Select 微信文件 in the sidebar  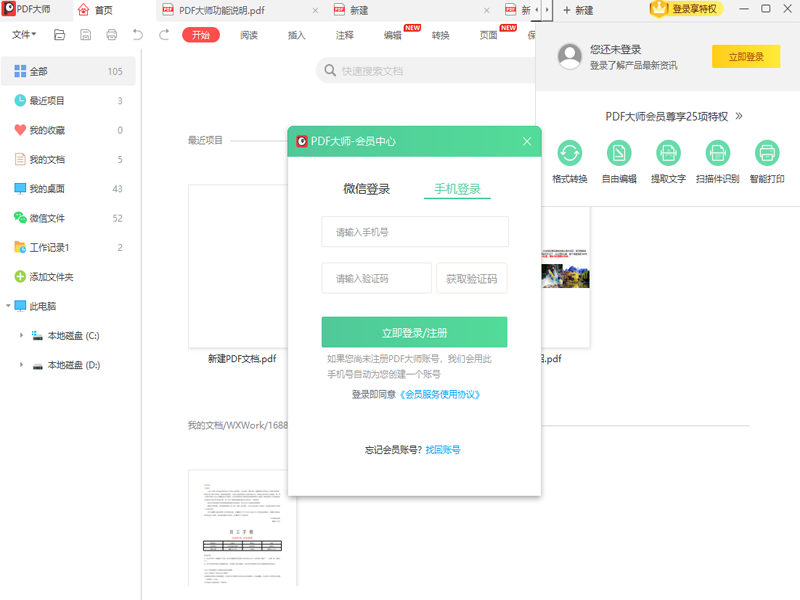click(x=49, y=218)
